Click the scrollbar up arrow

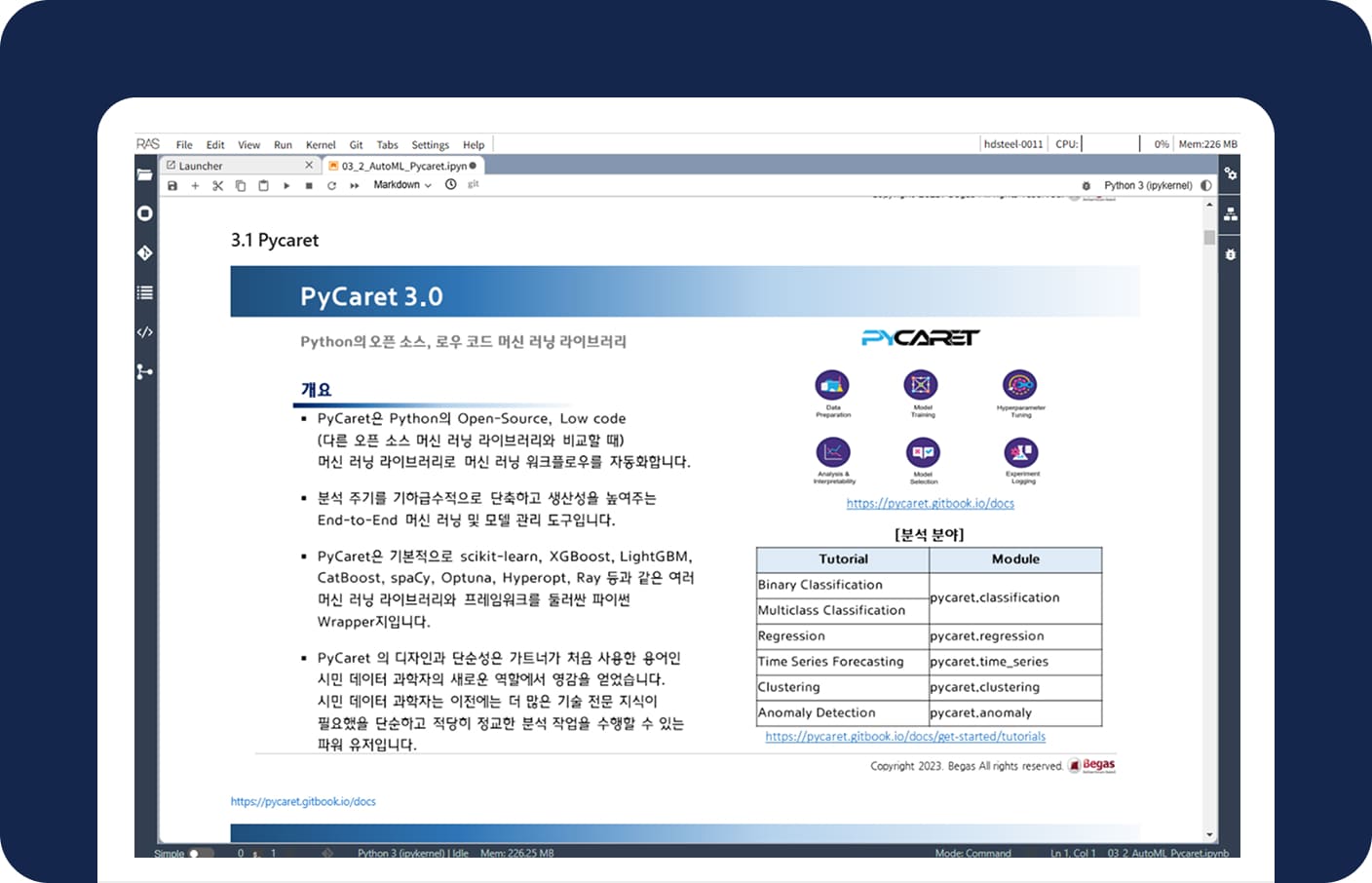point(1209,205)
